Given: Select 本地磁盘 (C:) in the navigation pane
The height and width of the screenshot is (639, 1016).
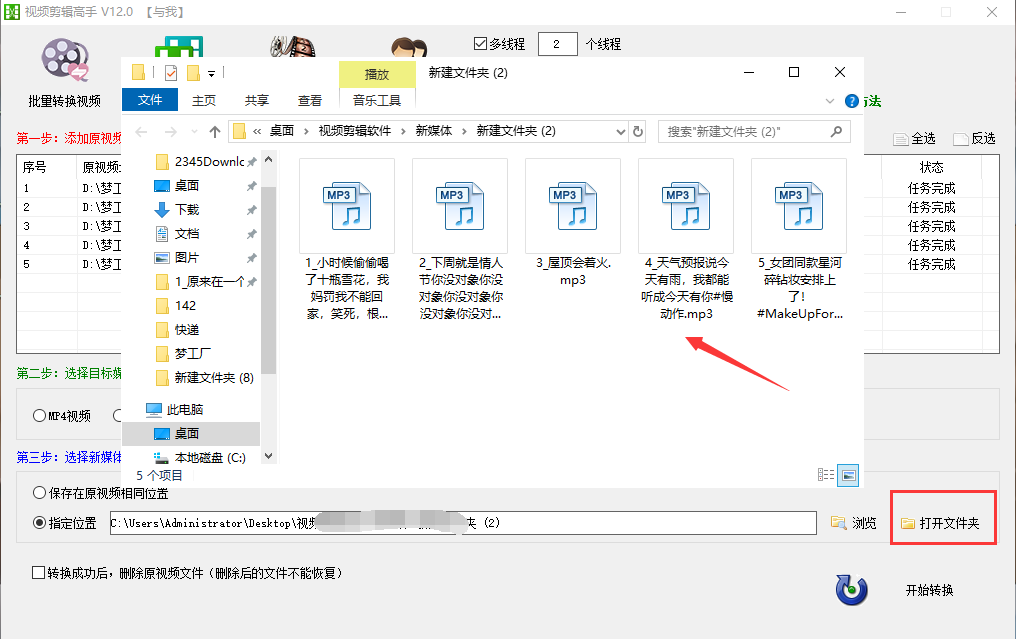Looking at the screenshot, I should coord(210,458).
